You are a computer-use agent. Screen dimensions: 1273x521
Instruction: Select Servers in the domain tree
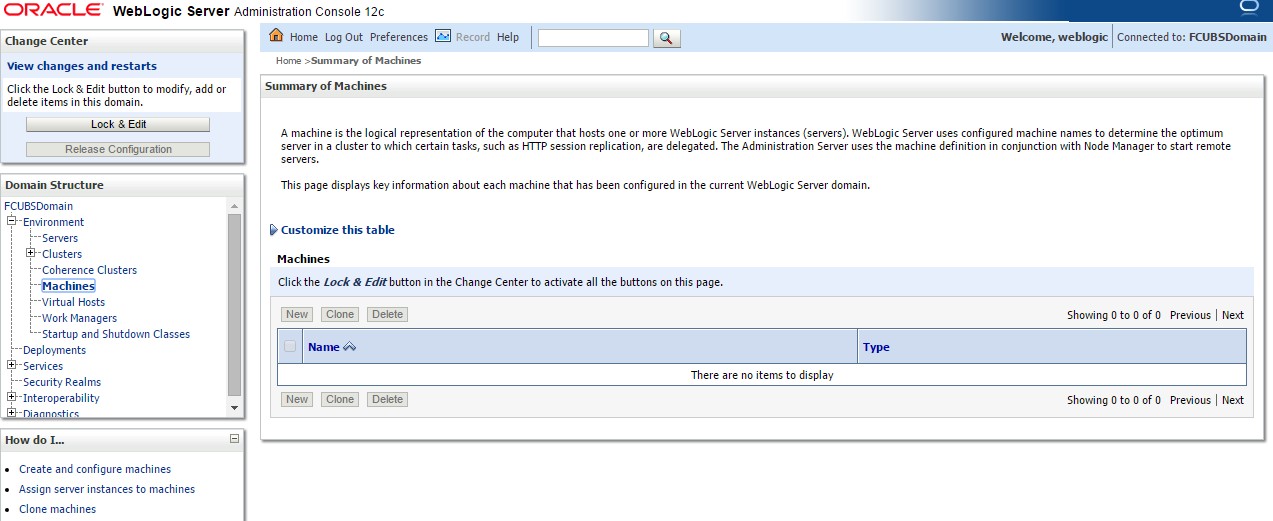click(x=60, y=238)
